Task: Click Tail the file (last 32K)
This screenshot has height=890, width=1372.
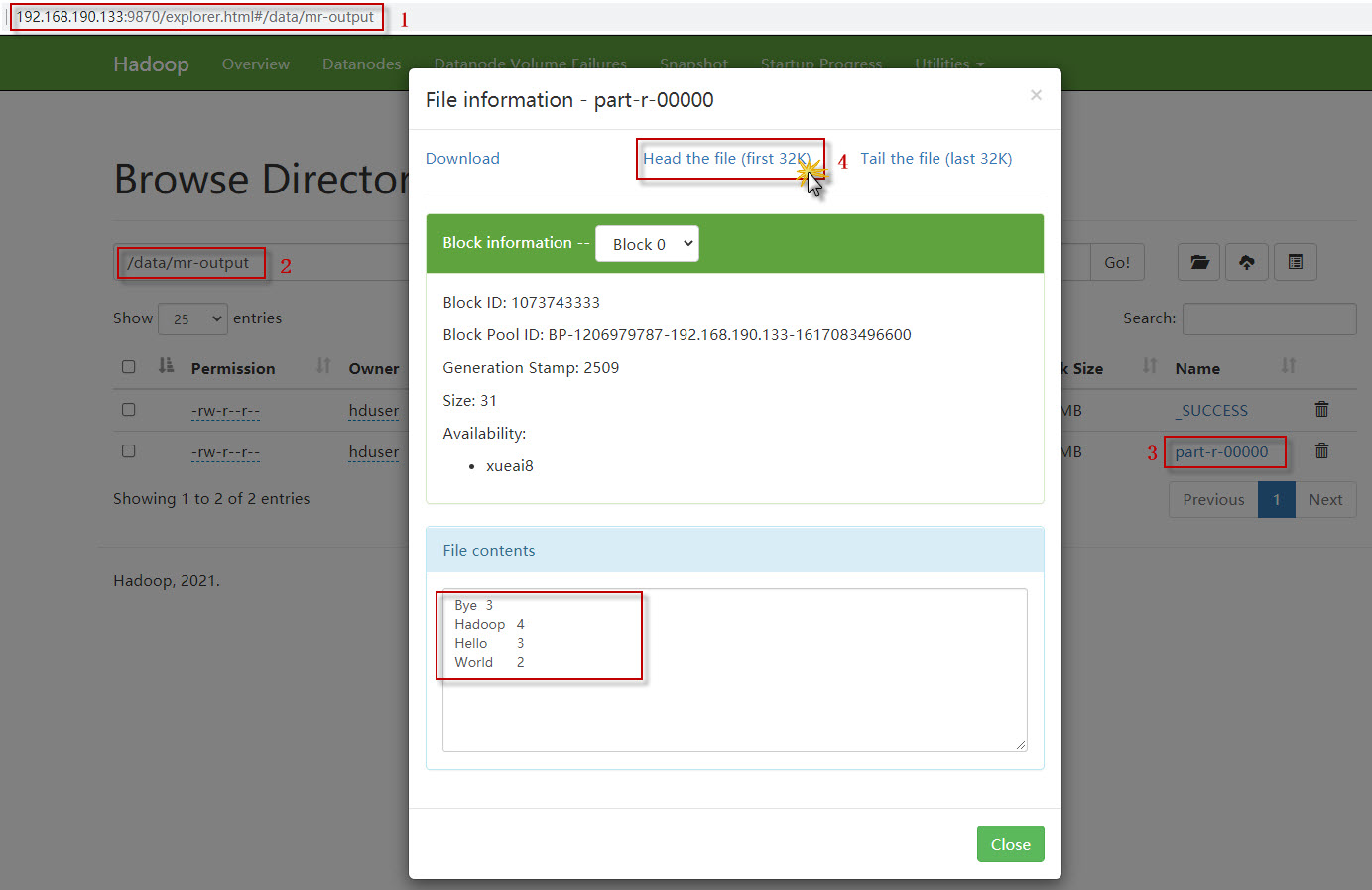Action: pos(935,159)
